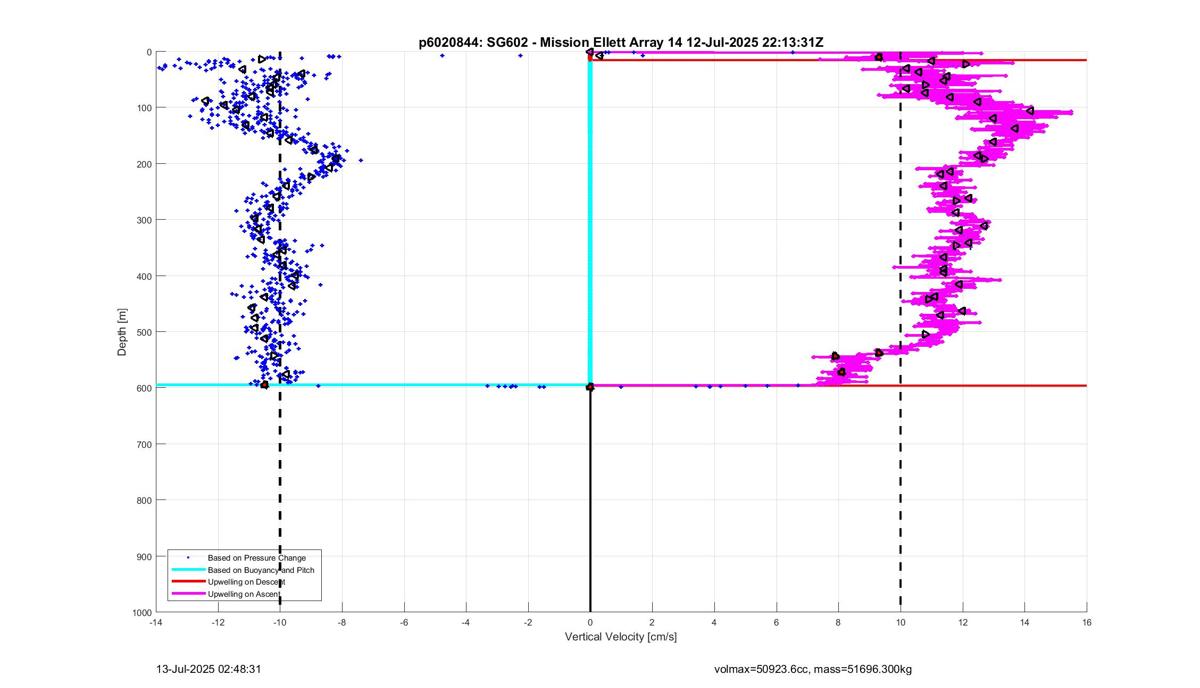Click the '600' depth axis tick label

[143, 388]
